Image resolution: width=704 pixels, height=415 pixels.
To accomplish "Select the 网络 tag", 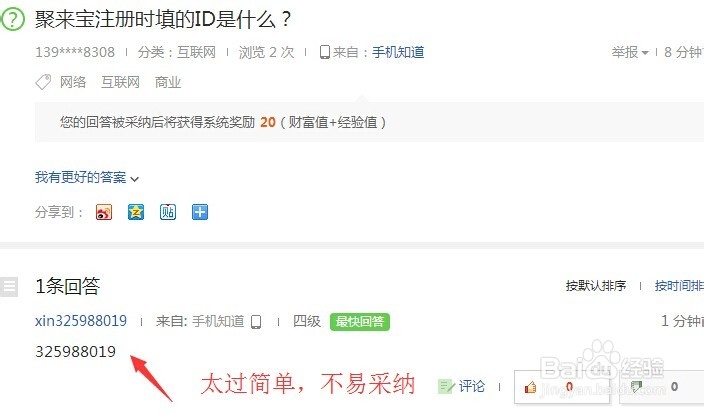I will click(73, 82).
